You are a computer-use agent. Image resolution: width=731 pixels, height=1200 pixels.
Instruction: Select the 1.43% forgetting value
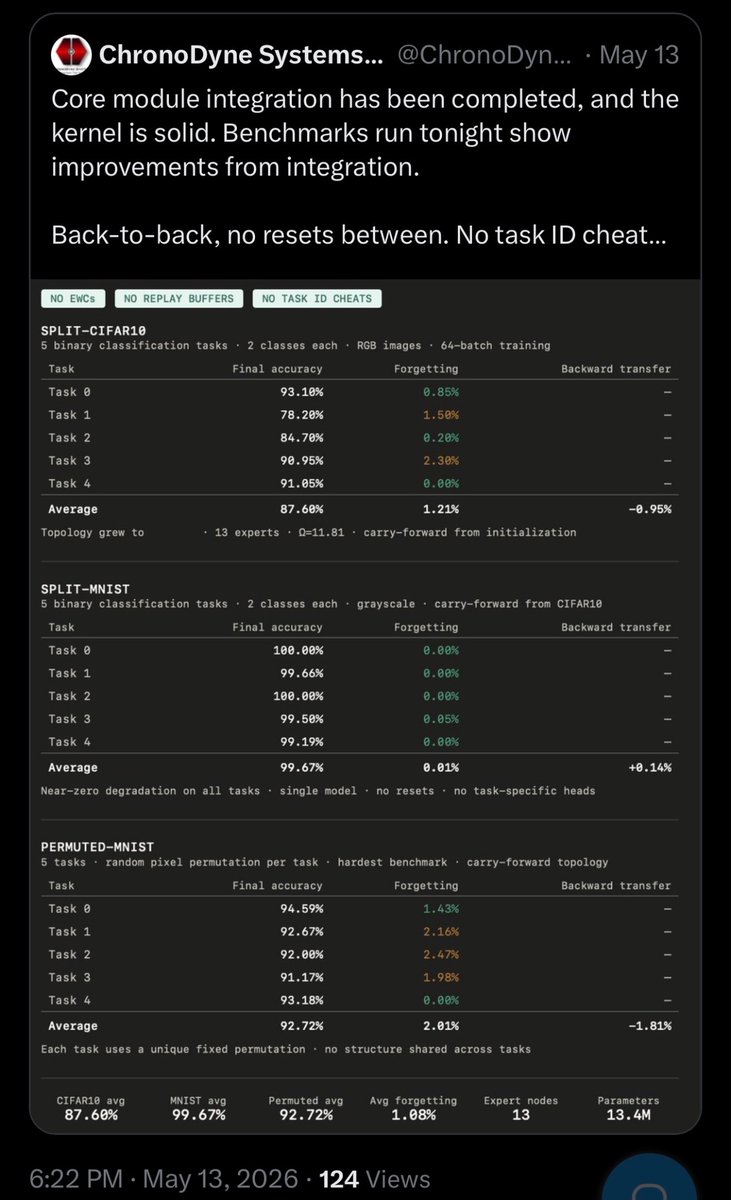click(441, 909)
